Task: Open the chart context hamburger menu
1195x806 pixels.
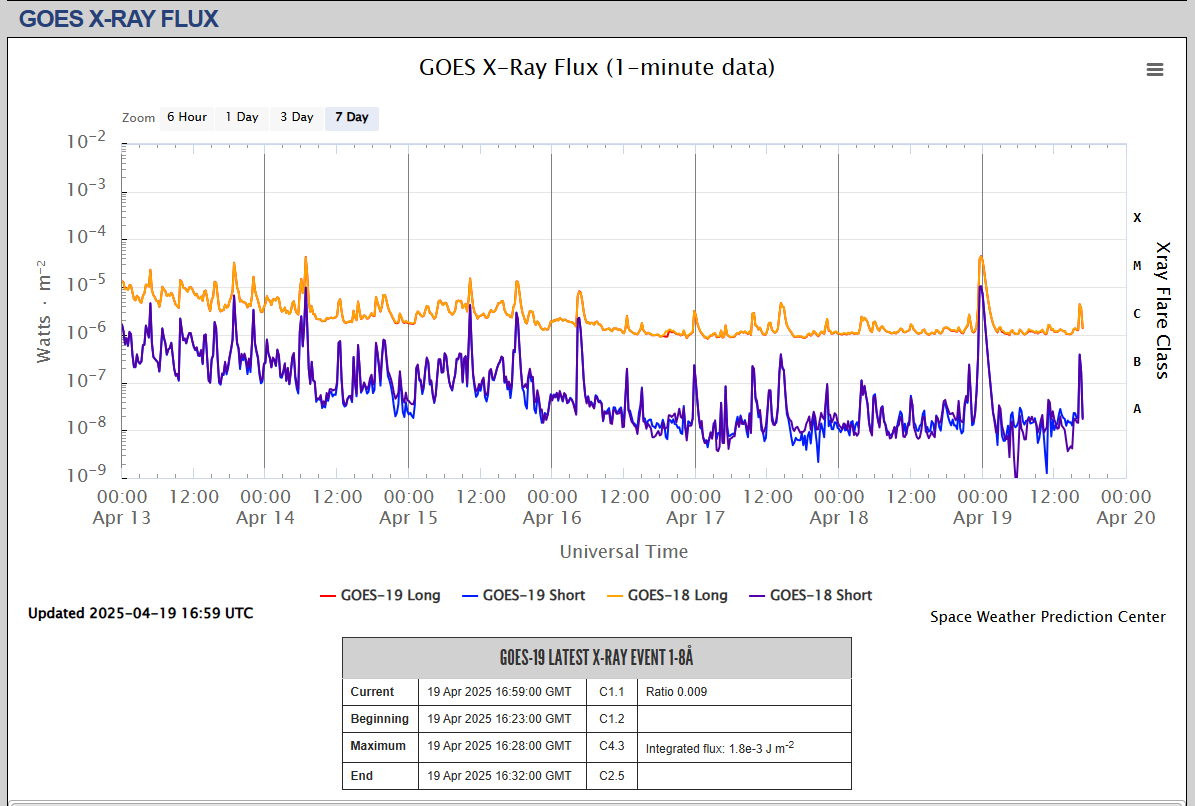Action: 1155,69
